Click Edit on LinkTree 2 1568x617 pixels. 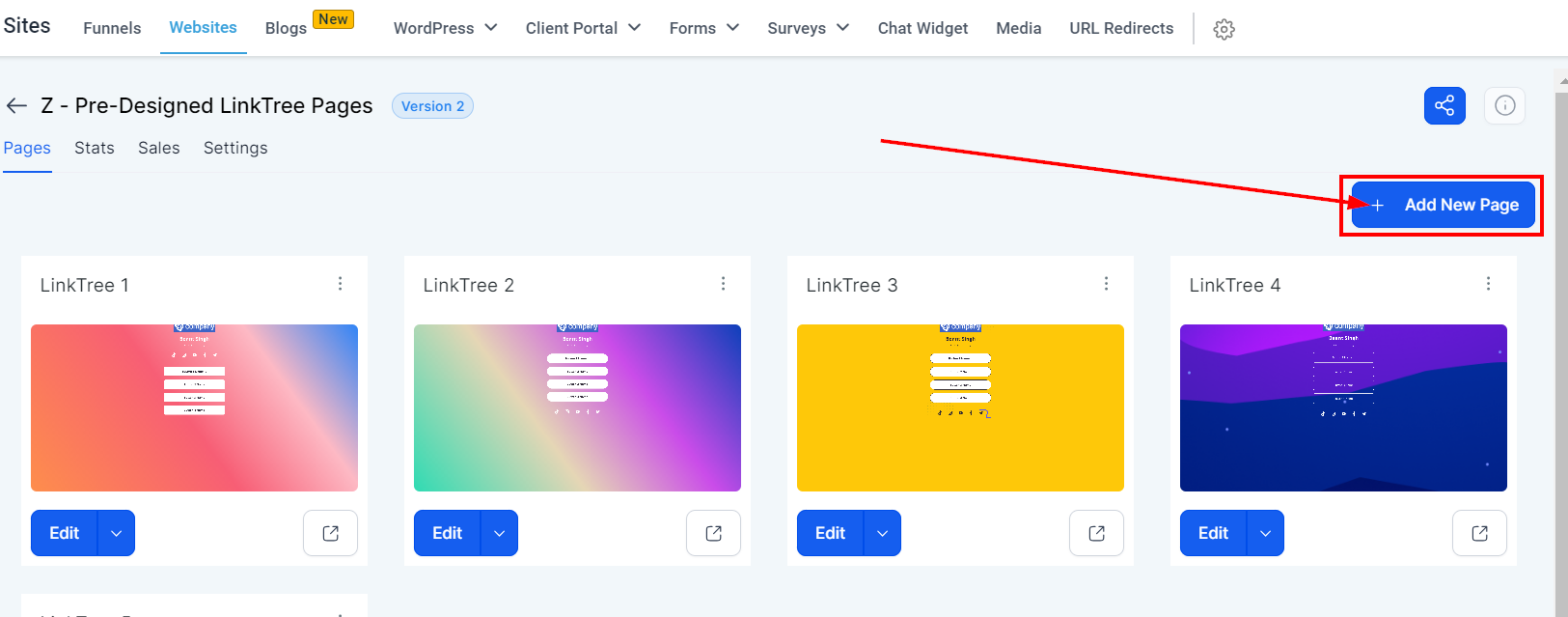coord(447,533)
